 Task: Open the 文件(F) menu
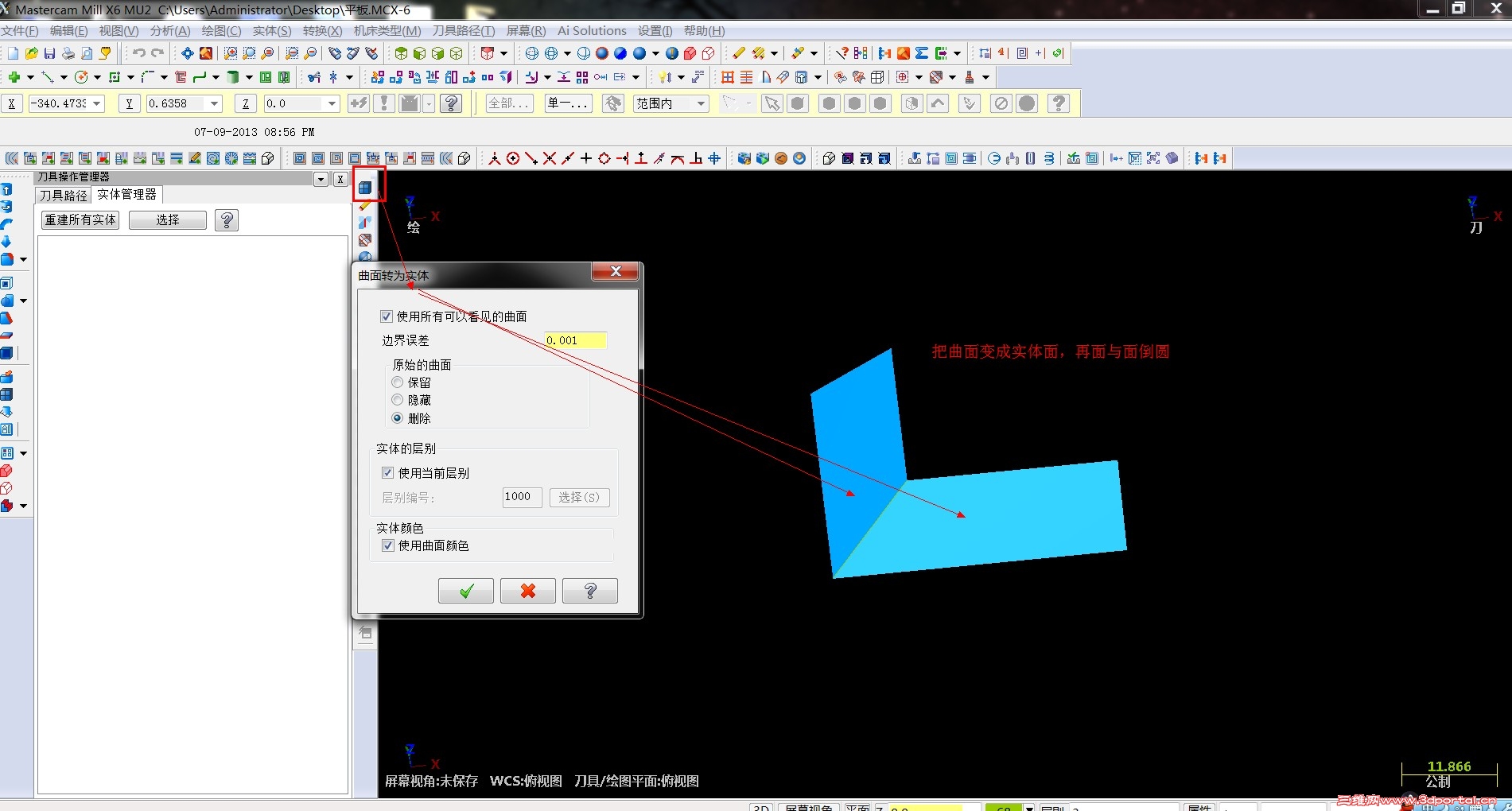pos(19,31)
